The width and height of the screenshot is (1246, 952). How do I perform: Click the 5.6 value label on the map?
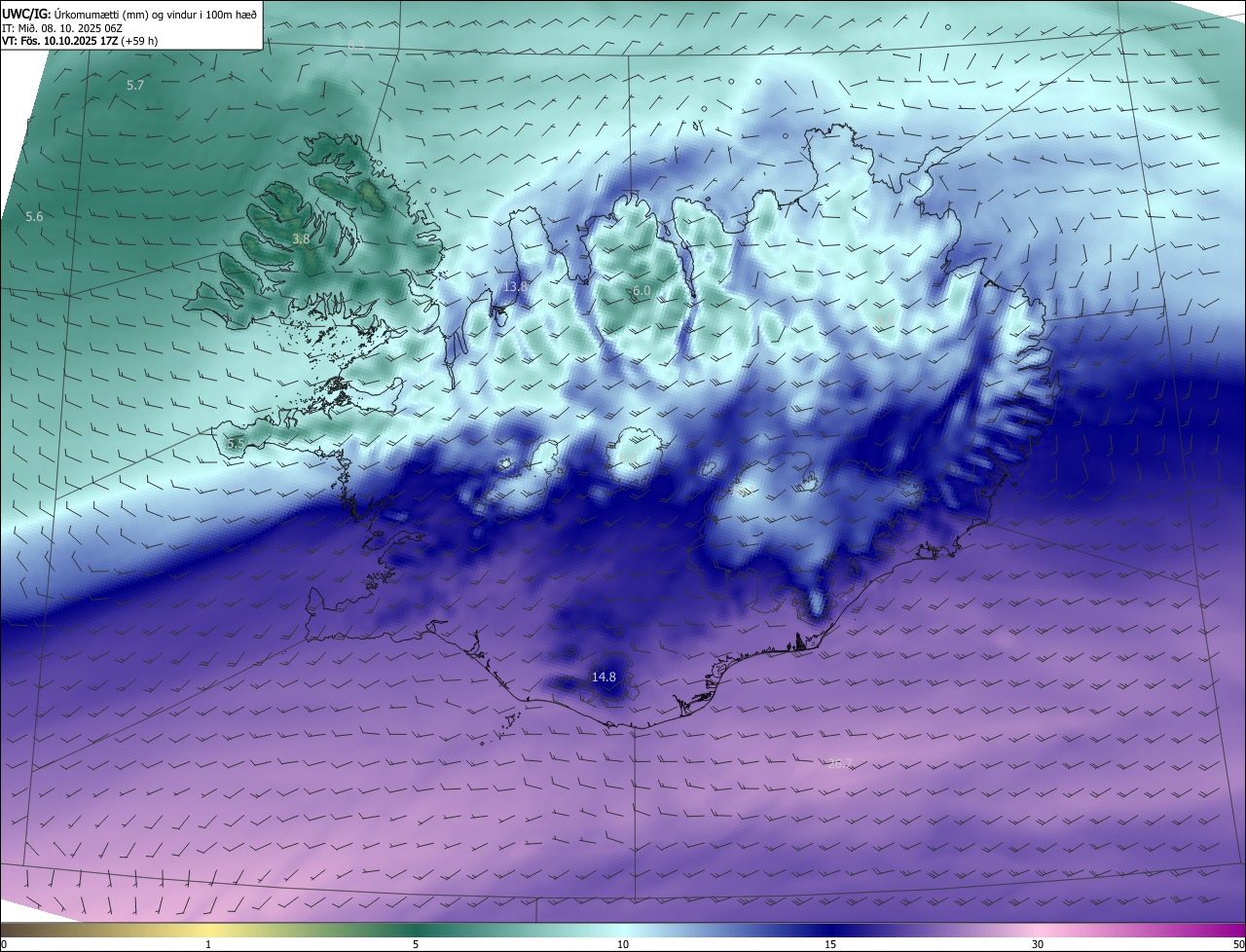[34, 216]
